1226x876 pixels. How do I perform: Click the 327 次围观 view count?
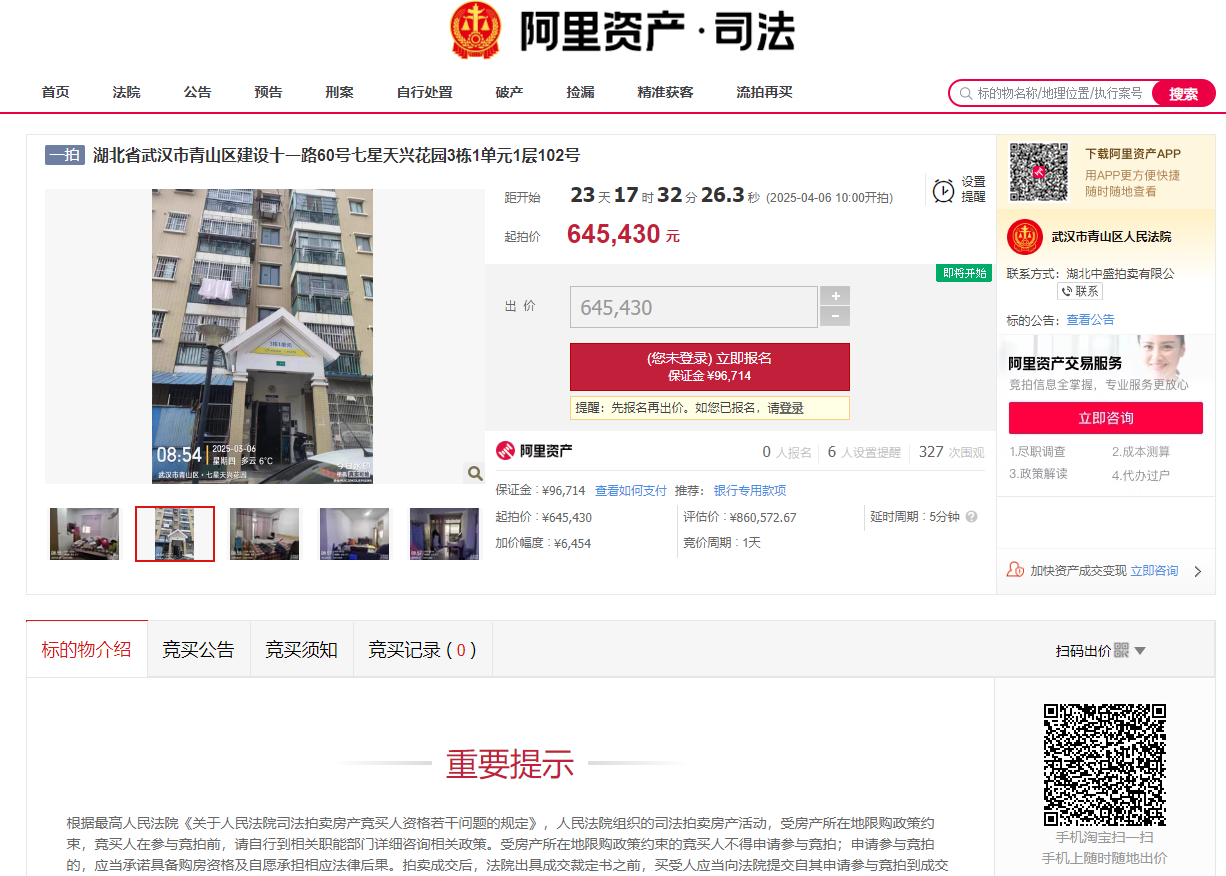click(x=952, y=452)
